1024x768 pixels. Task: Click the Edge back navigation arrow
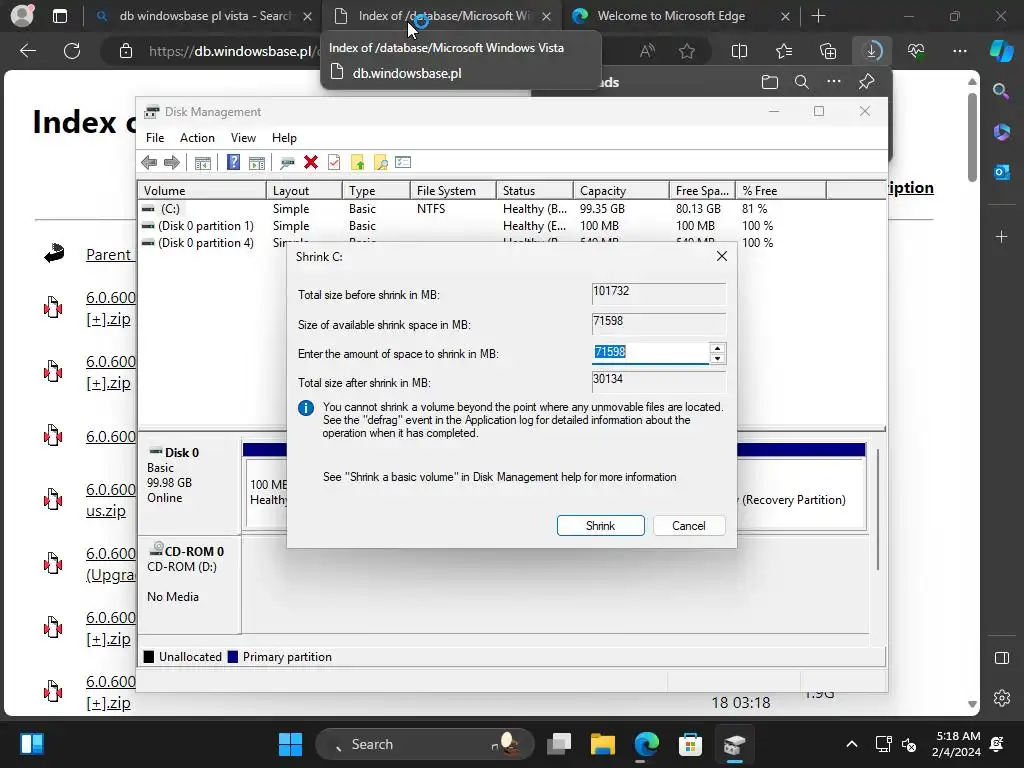(28, 51)
